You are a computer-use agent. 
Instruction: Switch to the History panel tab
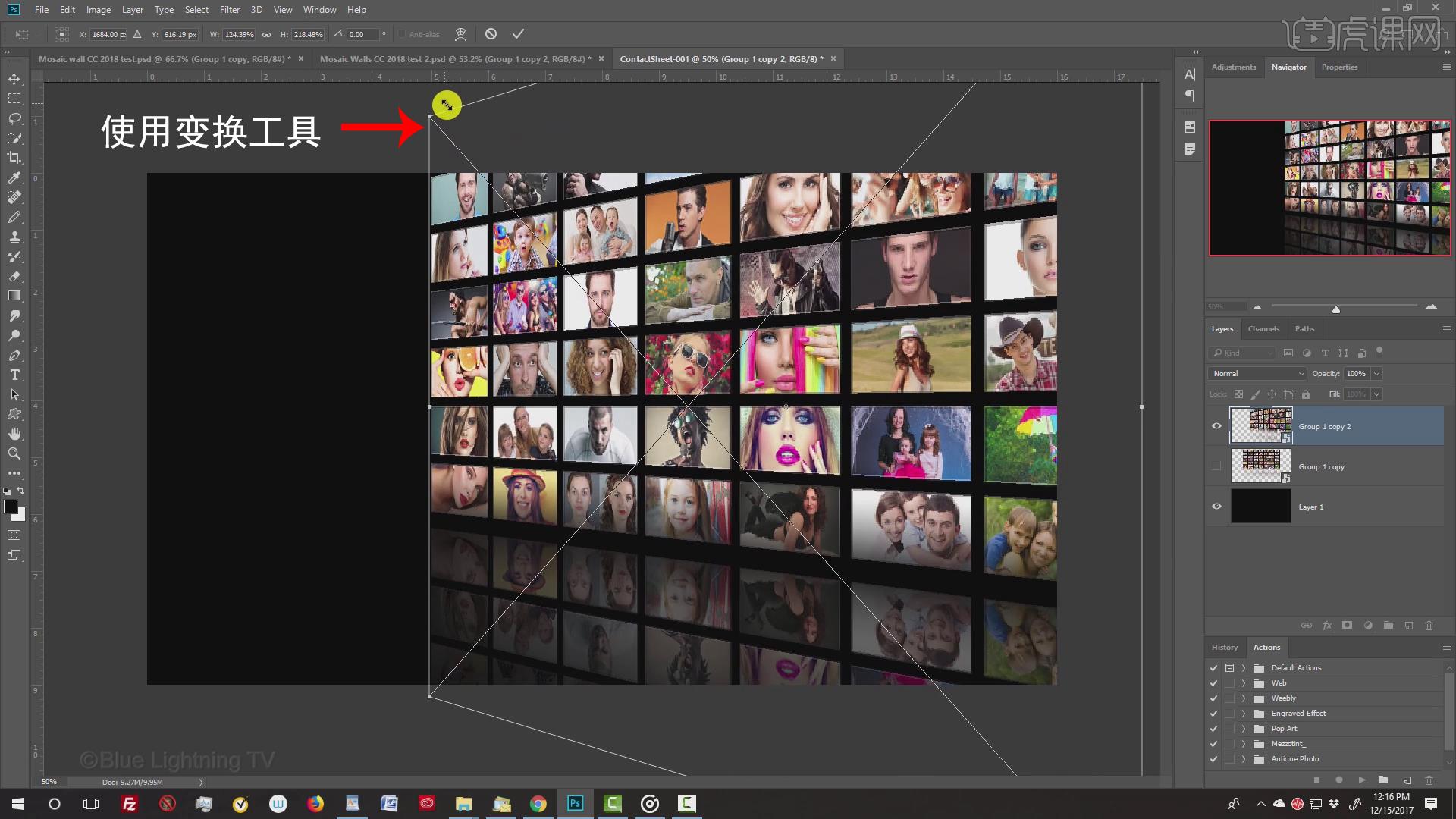click(1224, 648)
